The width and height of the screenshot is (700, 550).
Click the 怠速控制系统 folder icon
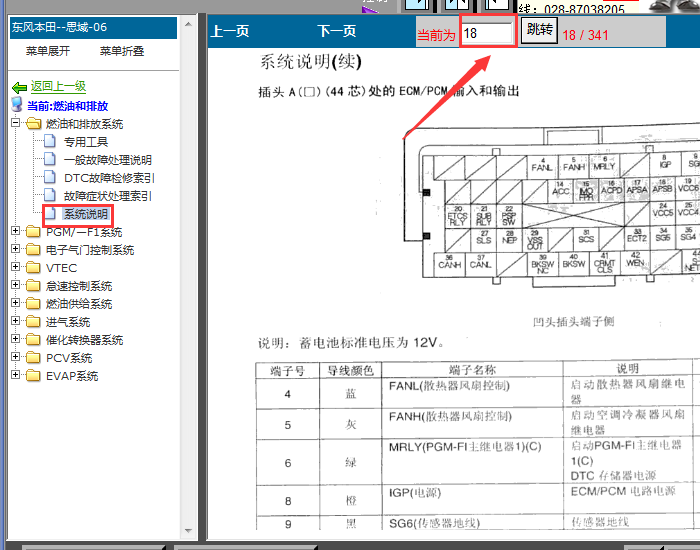point(33,285)
